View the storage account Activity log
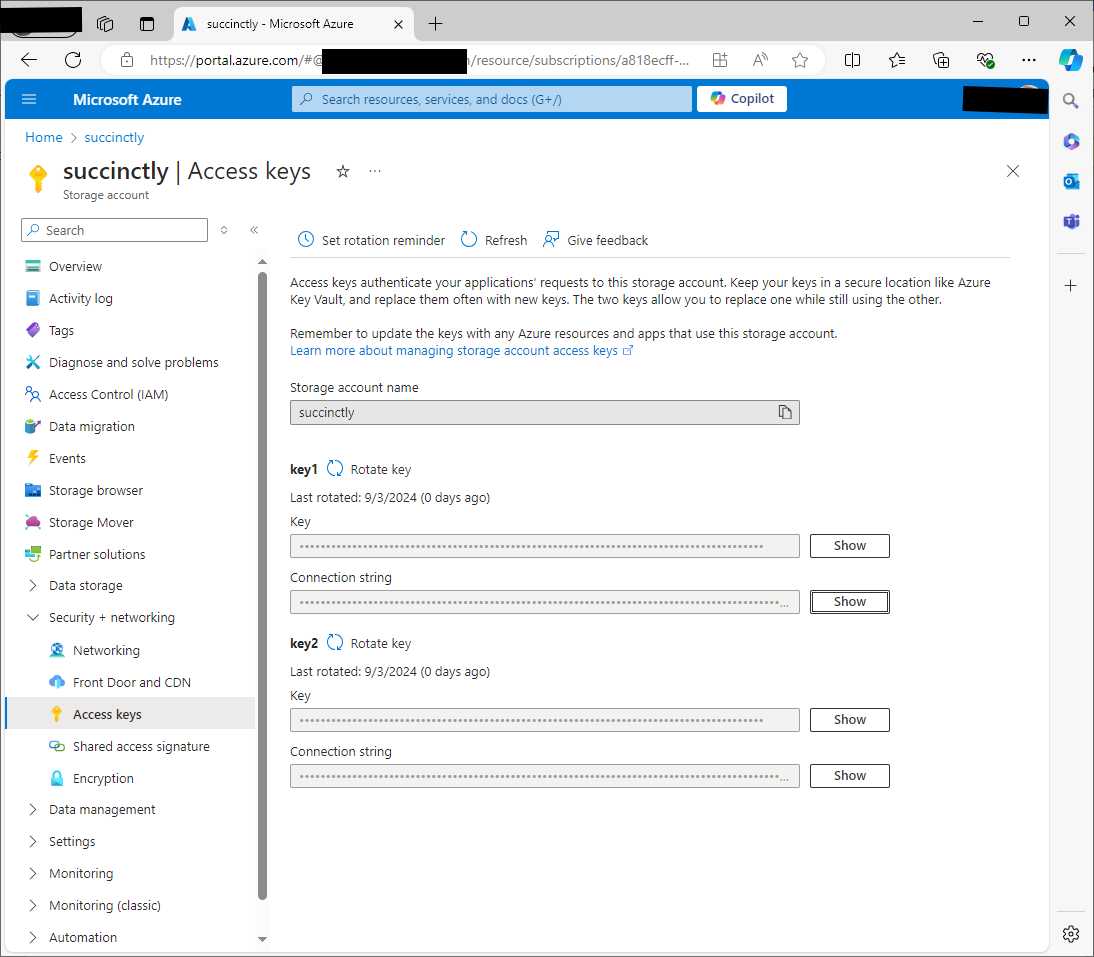 [80, 298]
